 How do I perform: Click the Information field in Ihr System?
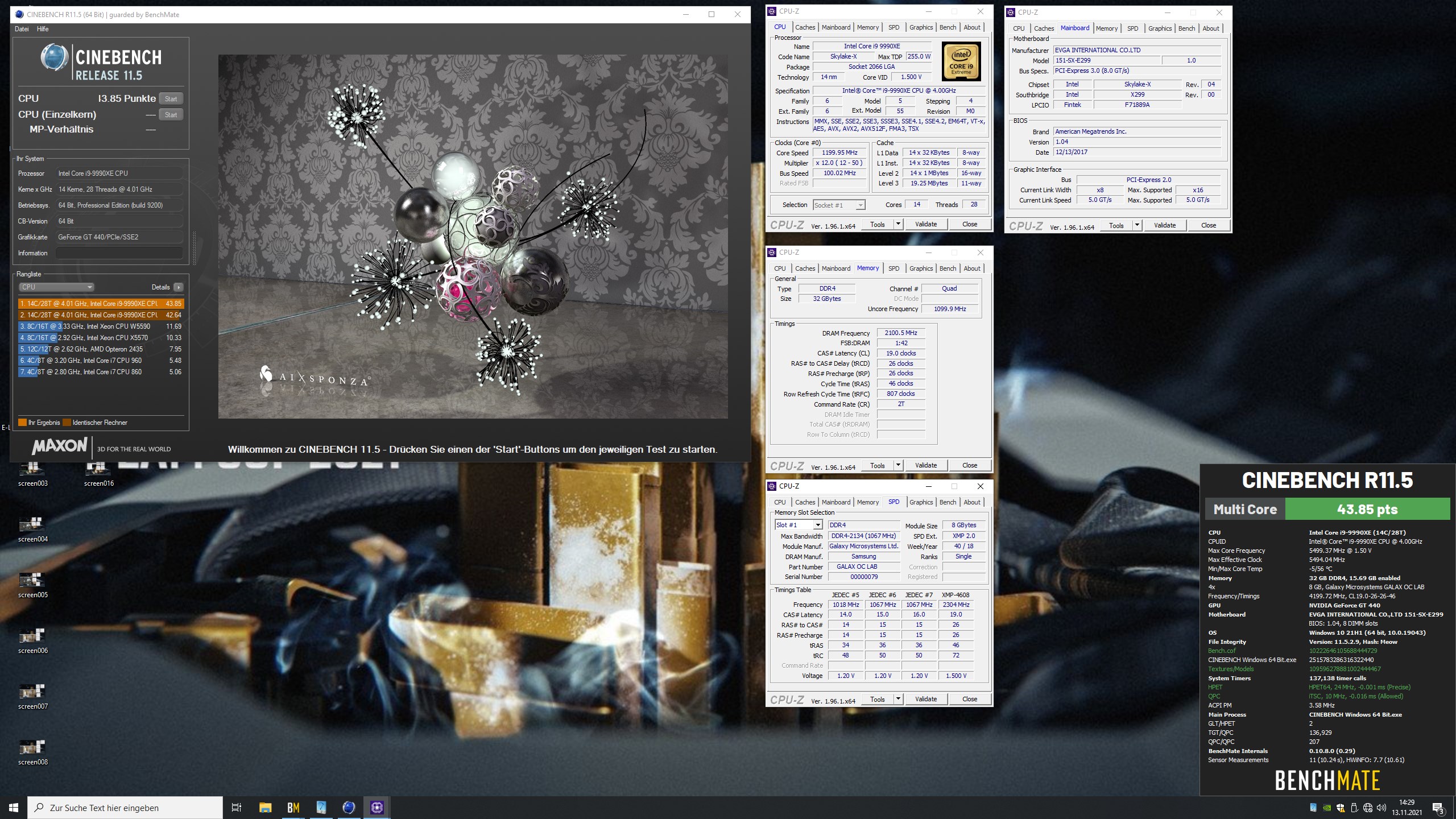pos(119,253)
